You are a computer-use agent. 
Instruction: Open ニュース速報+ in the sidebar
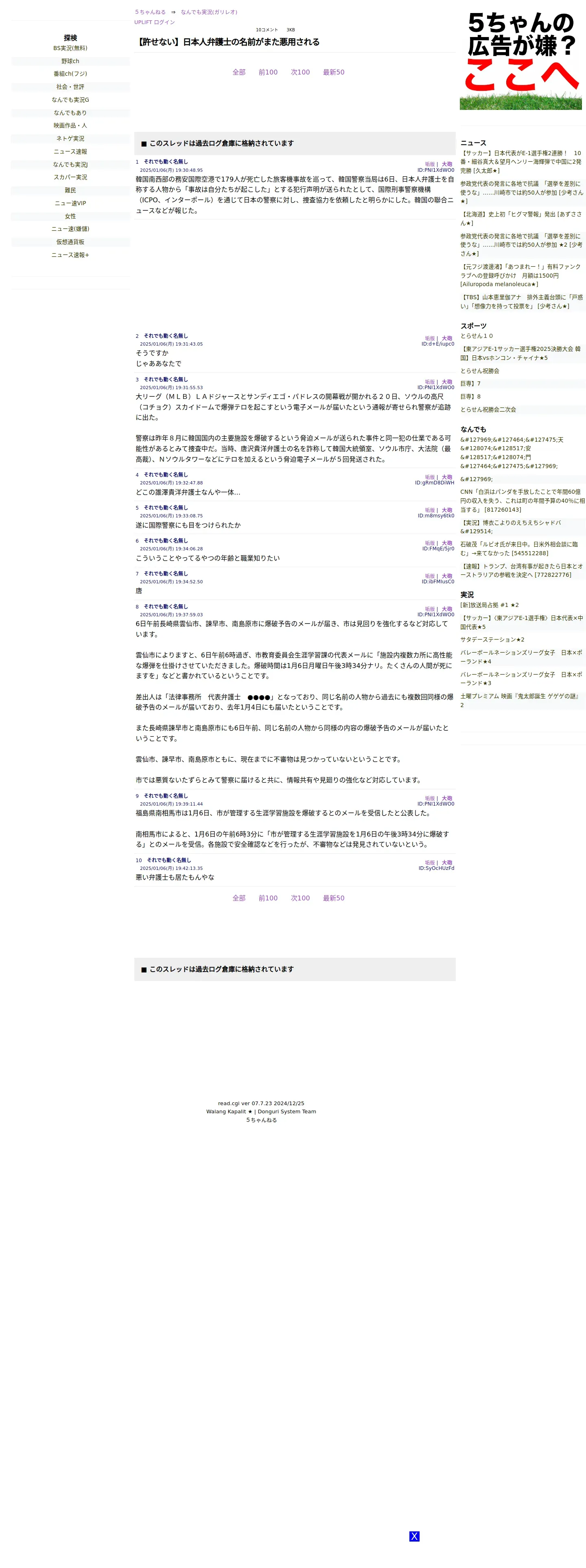click(x=70, y=255)
